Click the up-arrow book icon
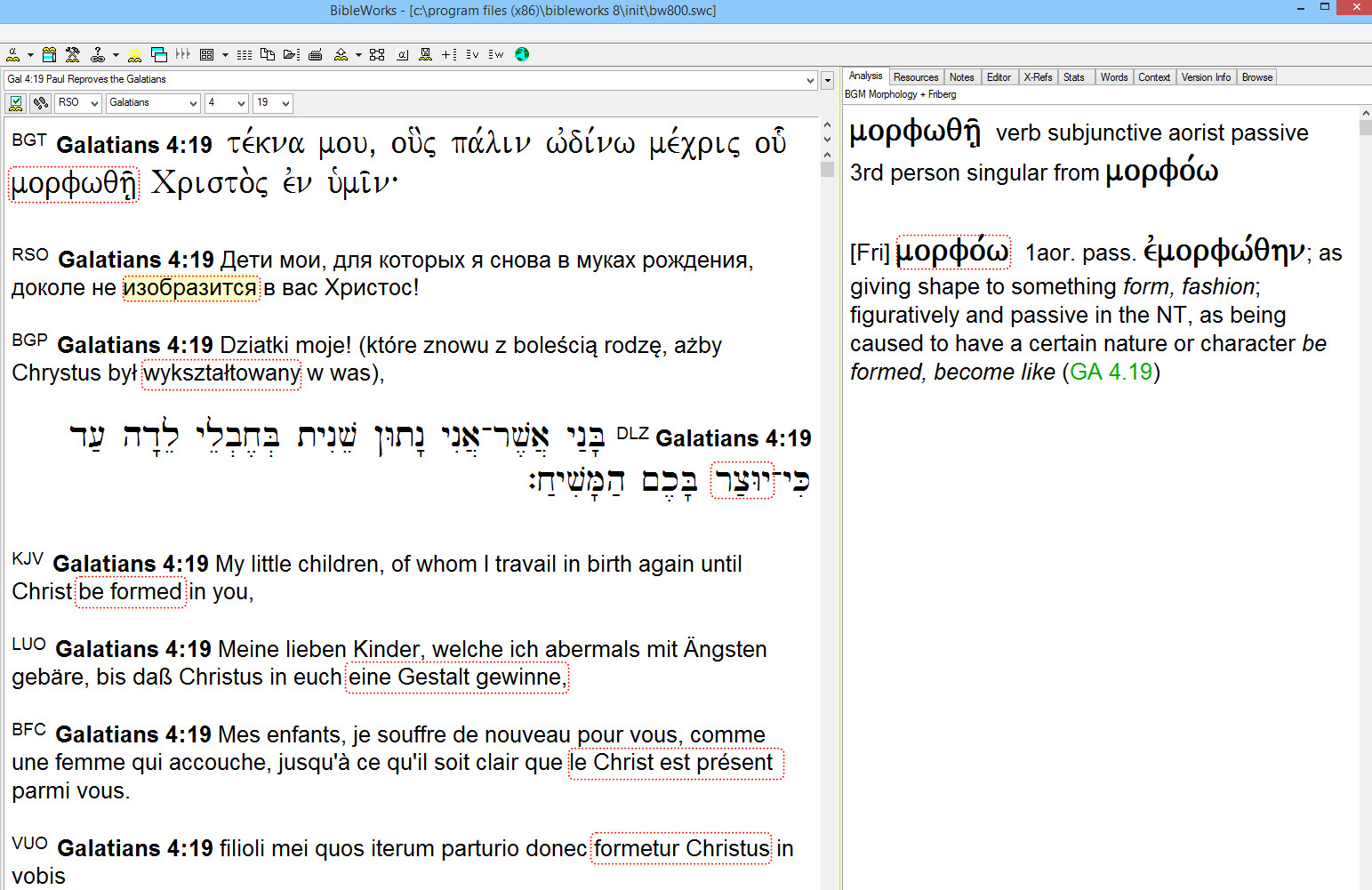This screenshot has height=890, width=1372. [x=341, y=55]
